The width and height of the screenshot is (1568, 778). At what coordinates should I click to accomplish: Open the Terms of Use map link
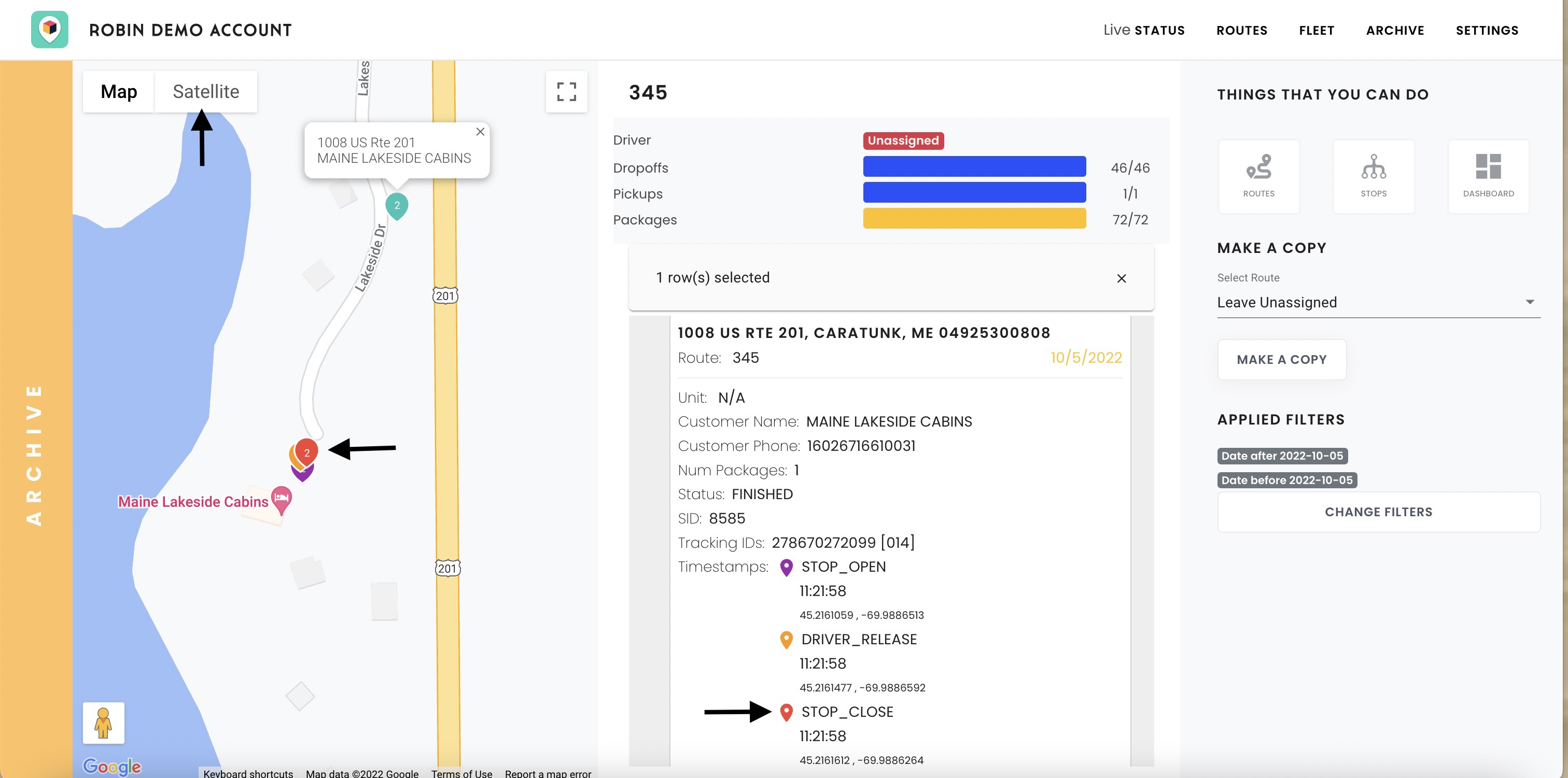click(461, 773)
